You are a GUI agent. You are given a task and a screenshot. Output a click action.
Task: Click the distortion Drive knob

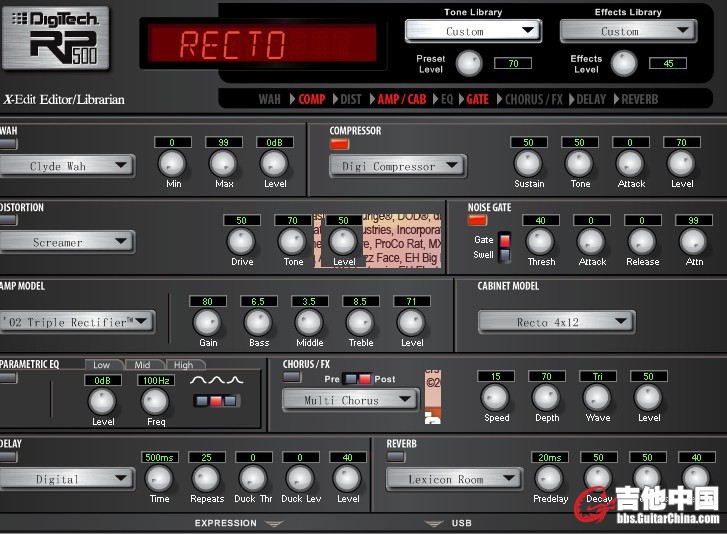click(240, 241)
